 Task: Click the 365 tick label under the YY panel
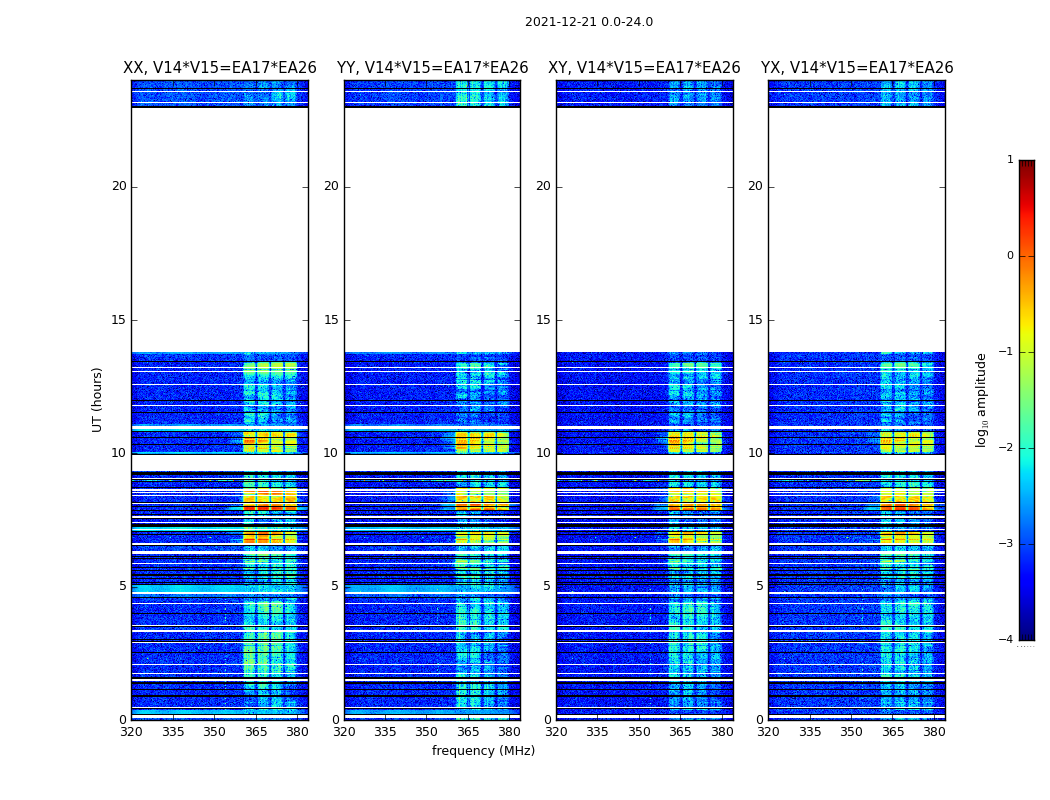(467, 732)
